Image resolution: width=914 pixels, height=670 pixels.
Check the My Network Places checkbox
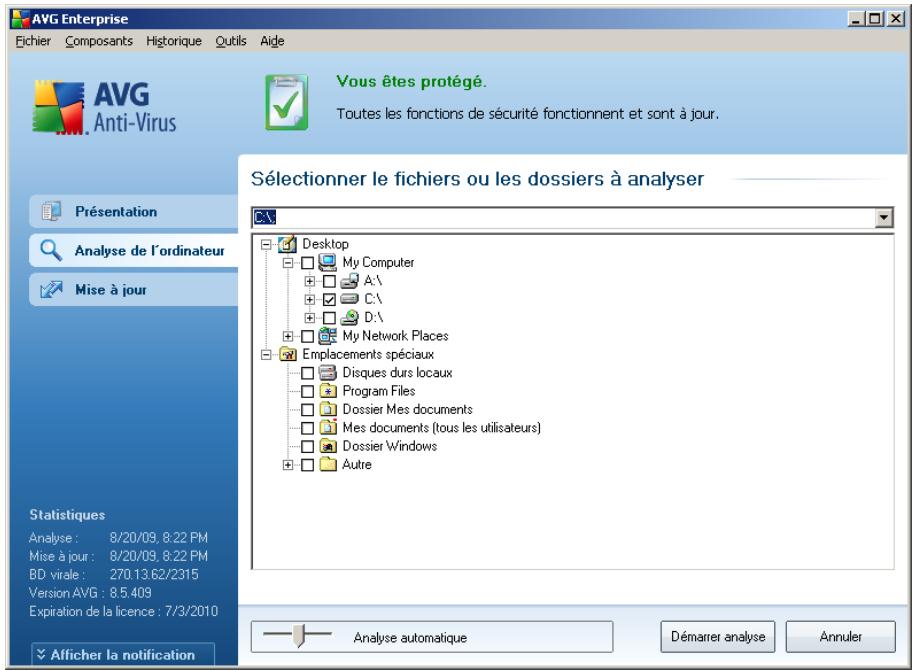307,336
